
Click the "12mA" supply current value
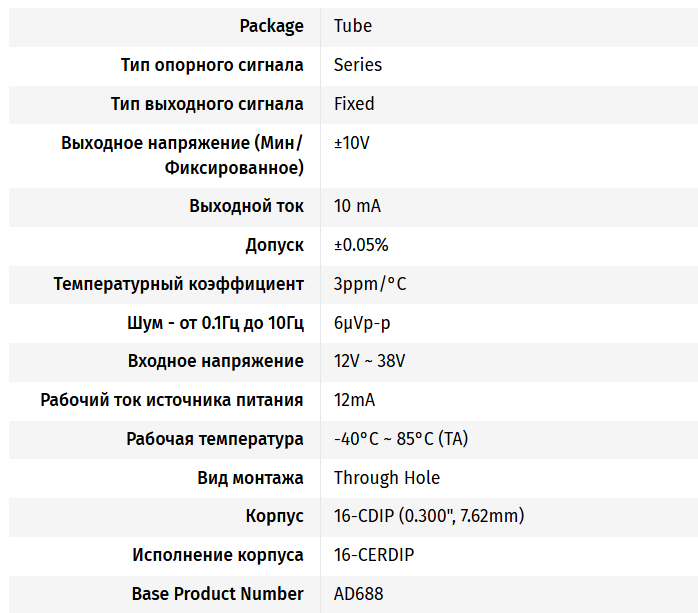coord(354,400)
